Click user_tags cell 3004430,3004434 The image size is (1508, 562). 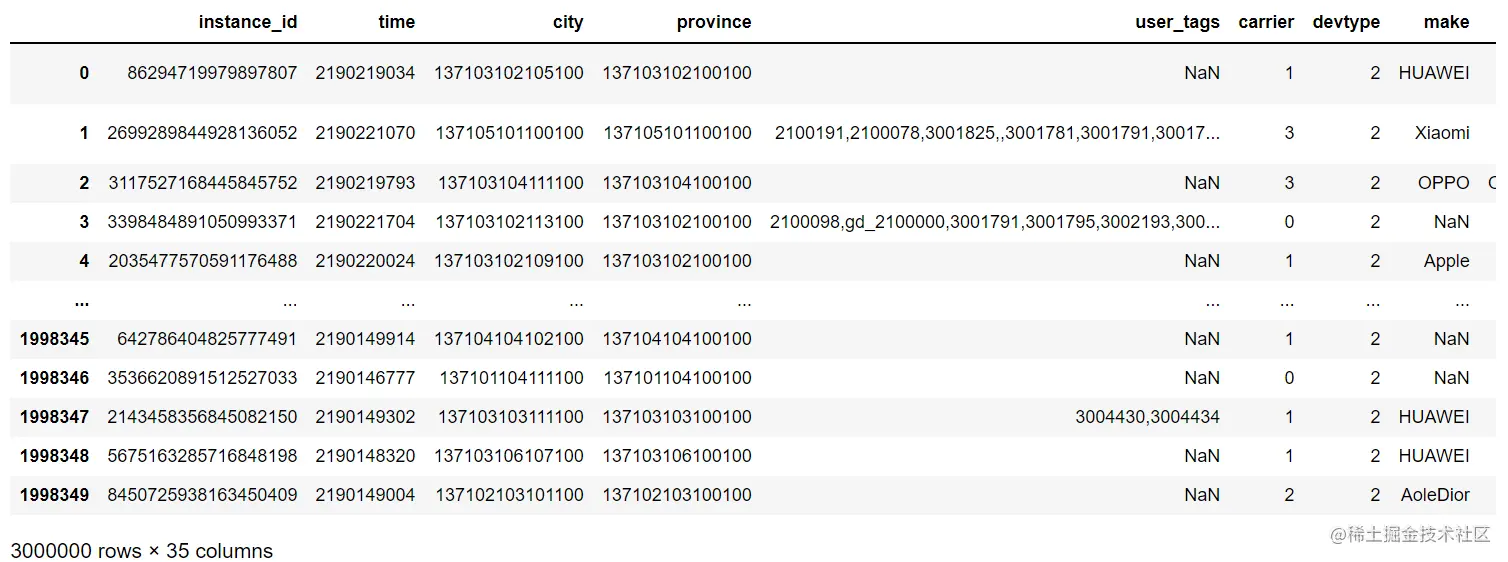1147,417
